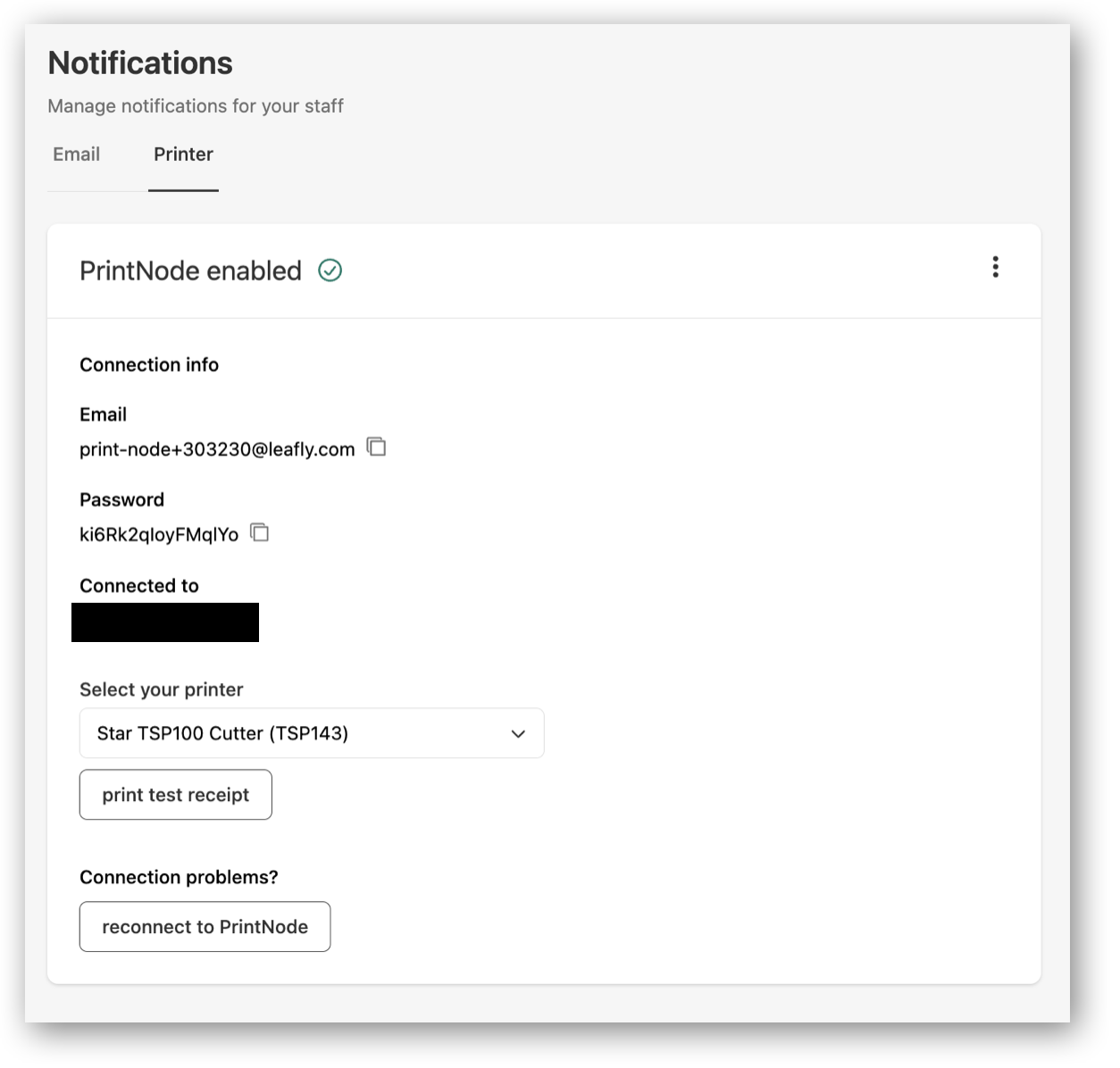Copy the PrintNode password
The height and width of the screenshot is (1068, 1120).
pos(260,532)
